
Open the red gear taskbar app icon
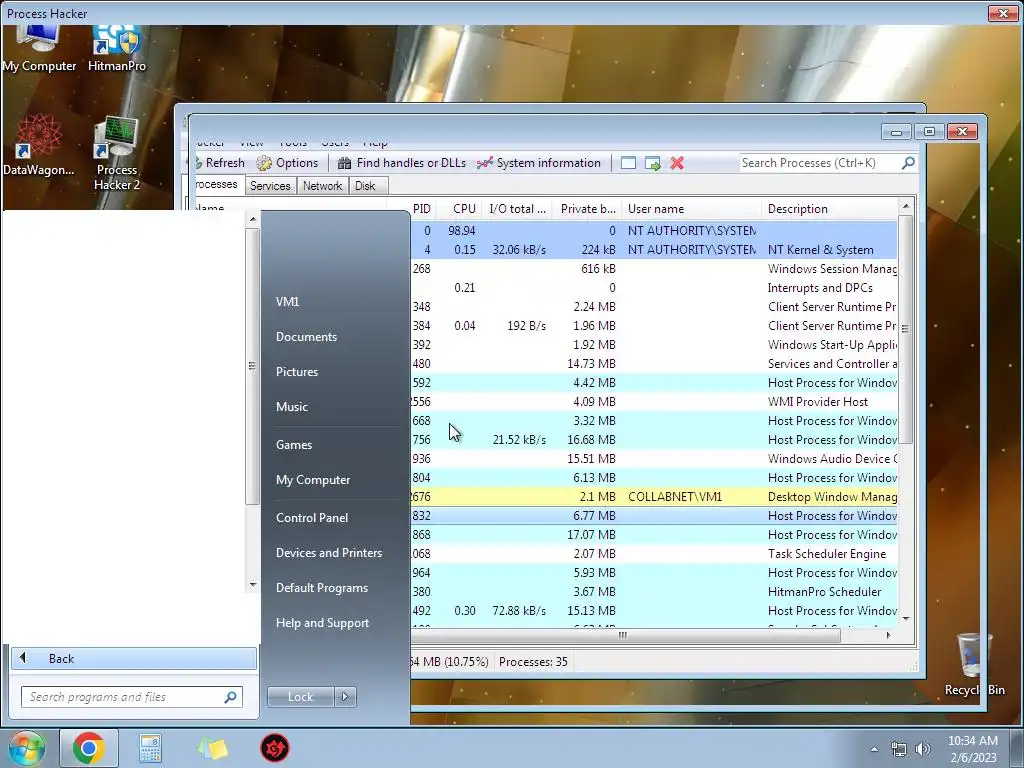pos(275,748)
